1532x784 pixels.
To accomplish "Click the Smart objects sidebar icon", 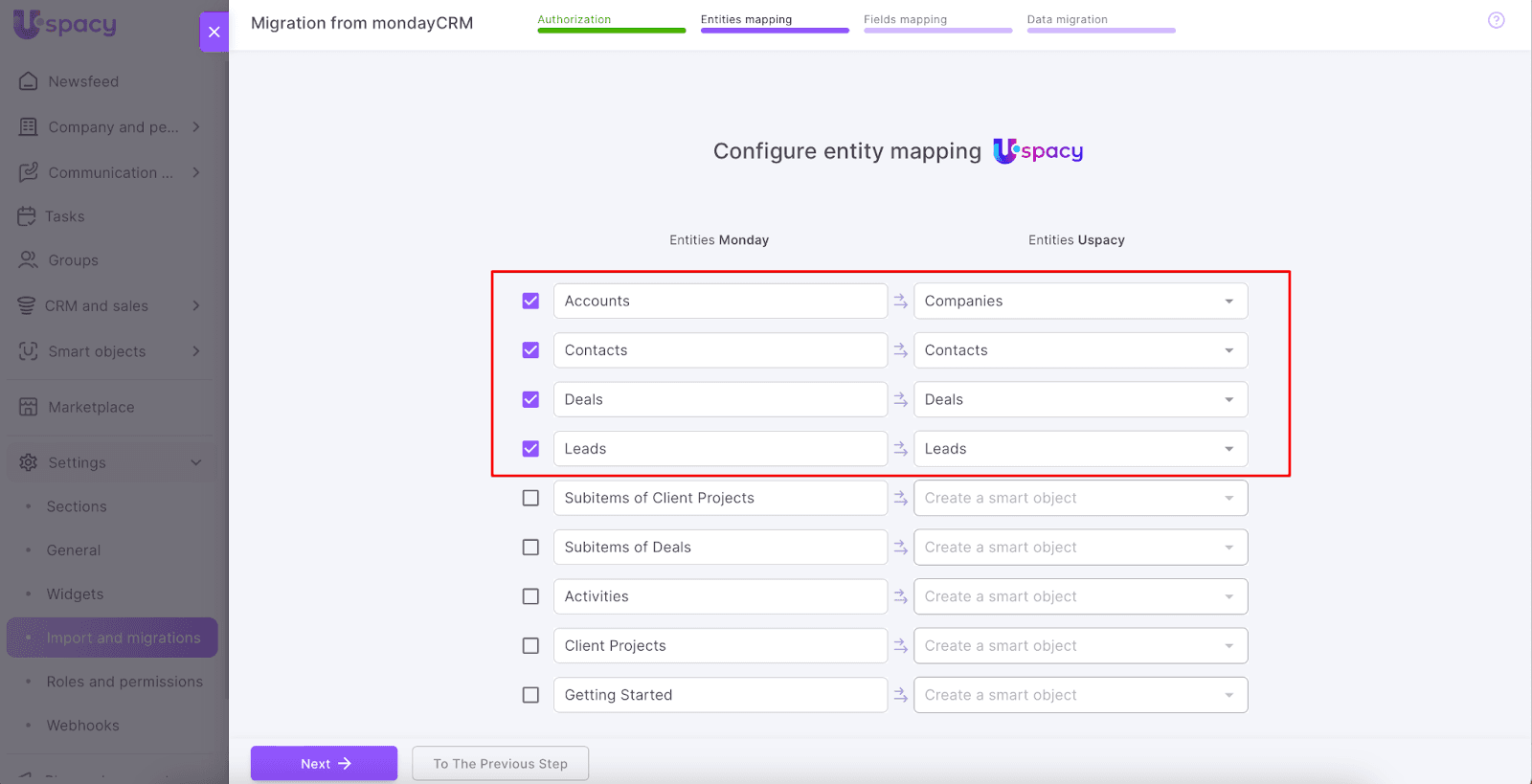I will pyautogui.click(x=29, y=351).
